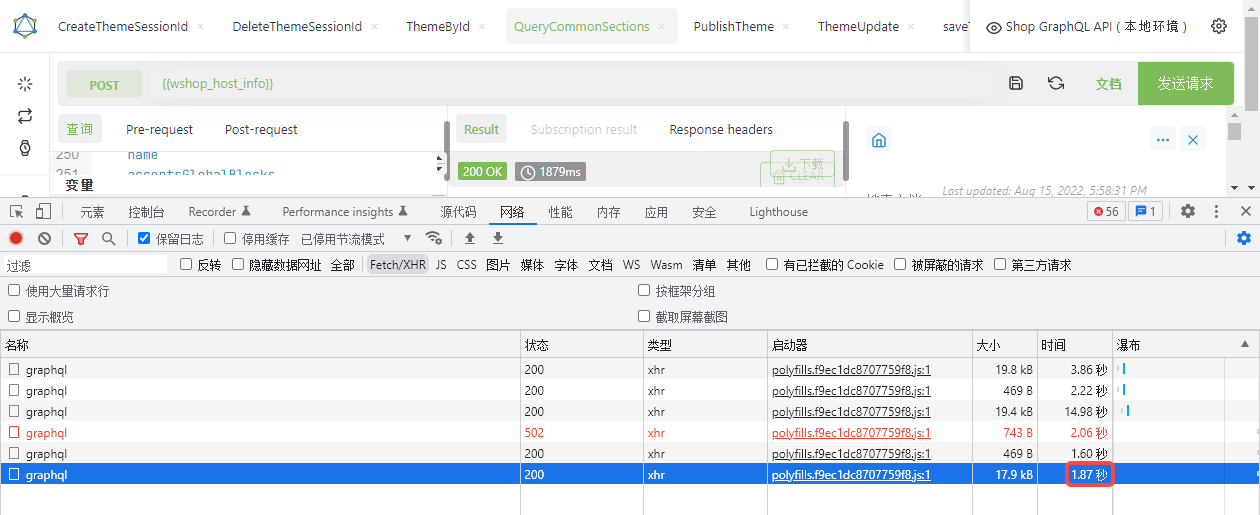The width and height of the screenshot is (1260, 515).
Task: Open the PublishTheme tab
Action: [733, 27]
